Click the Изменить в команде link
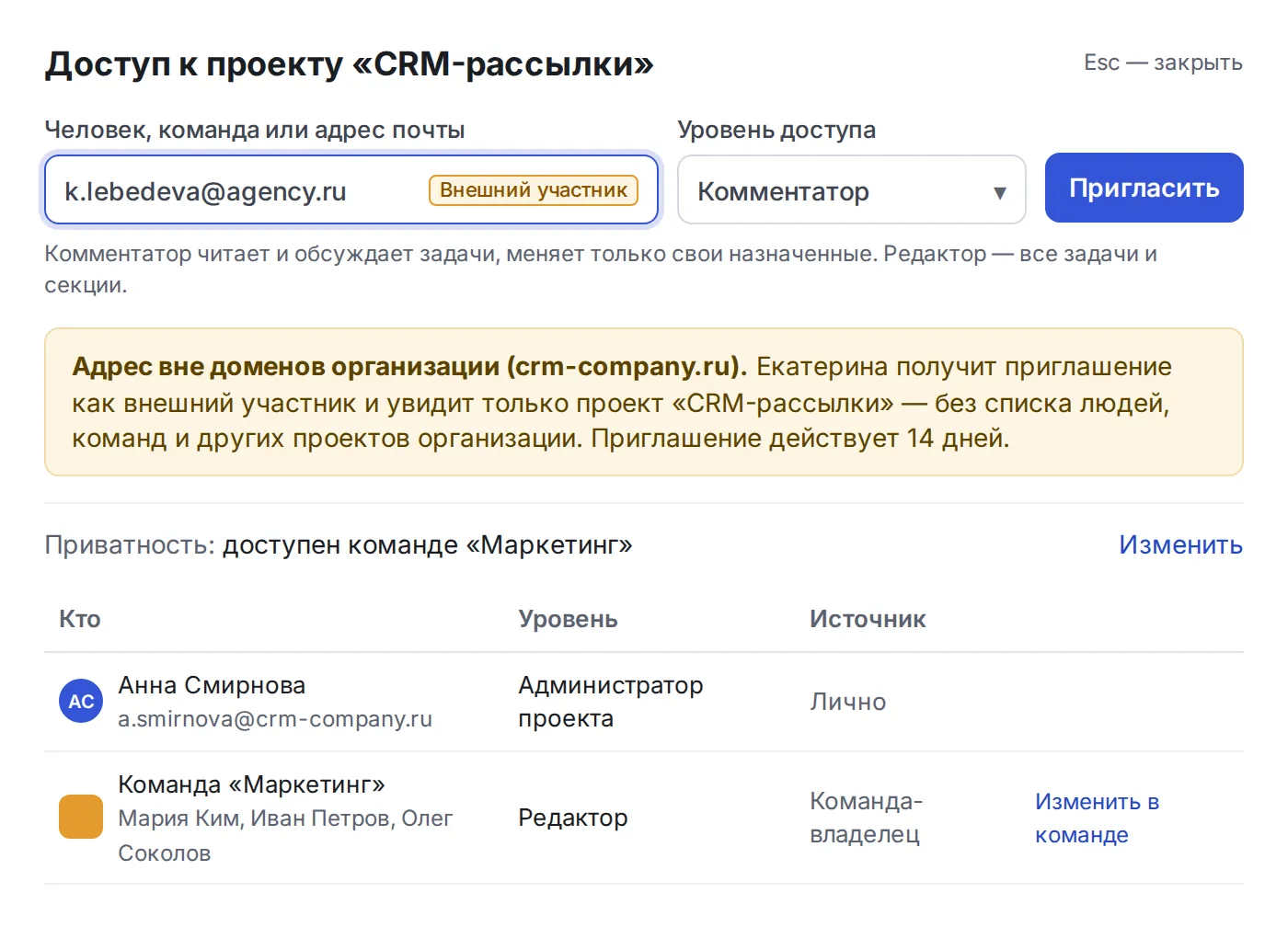Viewport: 1288px width, 927px height. point(1097,818)
